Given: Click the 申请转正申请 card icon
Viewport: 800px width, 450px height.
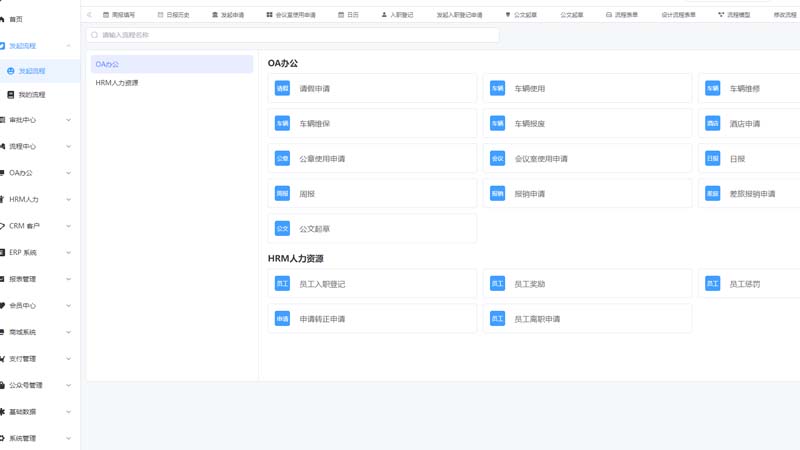Looking at the screenshot, I should (x=282, y=319).
